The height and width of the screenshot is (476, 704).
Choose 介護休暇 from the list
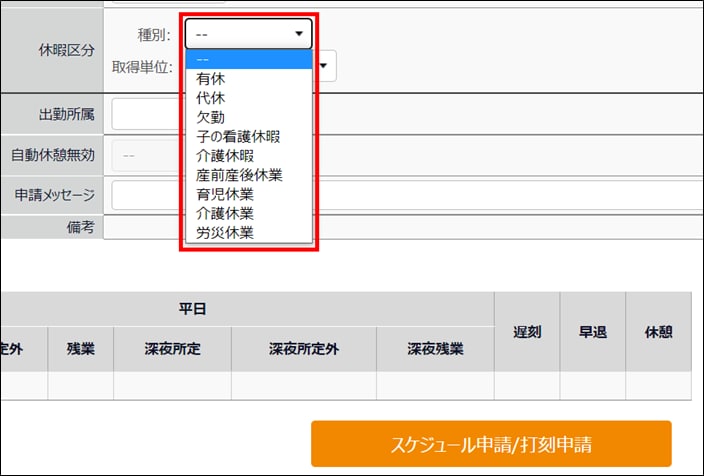[x=248, y=156]
